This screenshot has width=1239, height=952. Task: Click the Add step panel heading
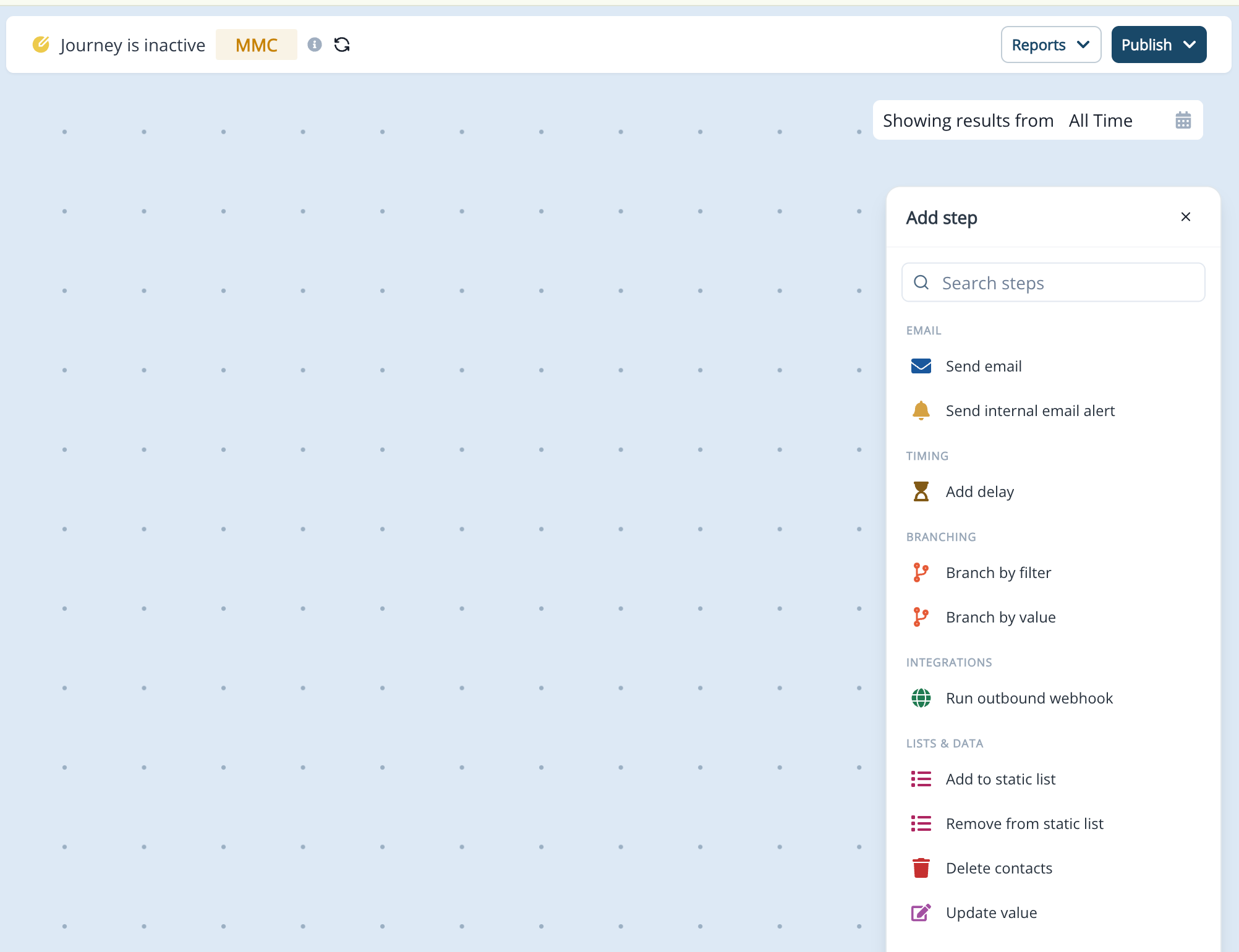click(x=942, y=218)
